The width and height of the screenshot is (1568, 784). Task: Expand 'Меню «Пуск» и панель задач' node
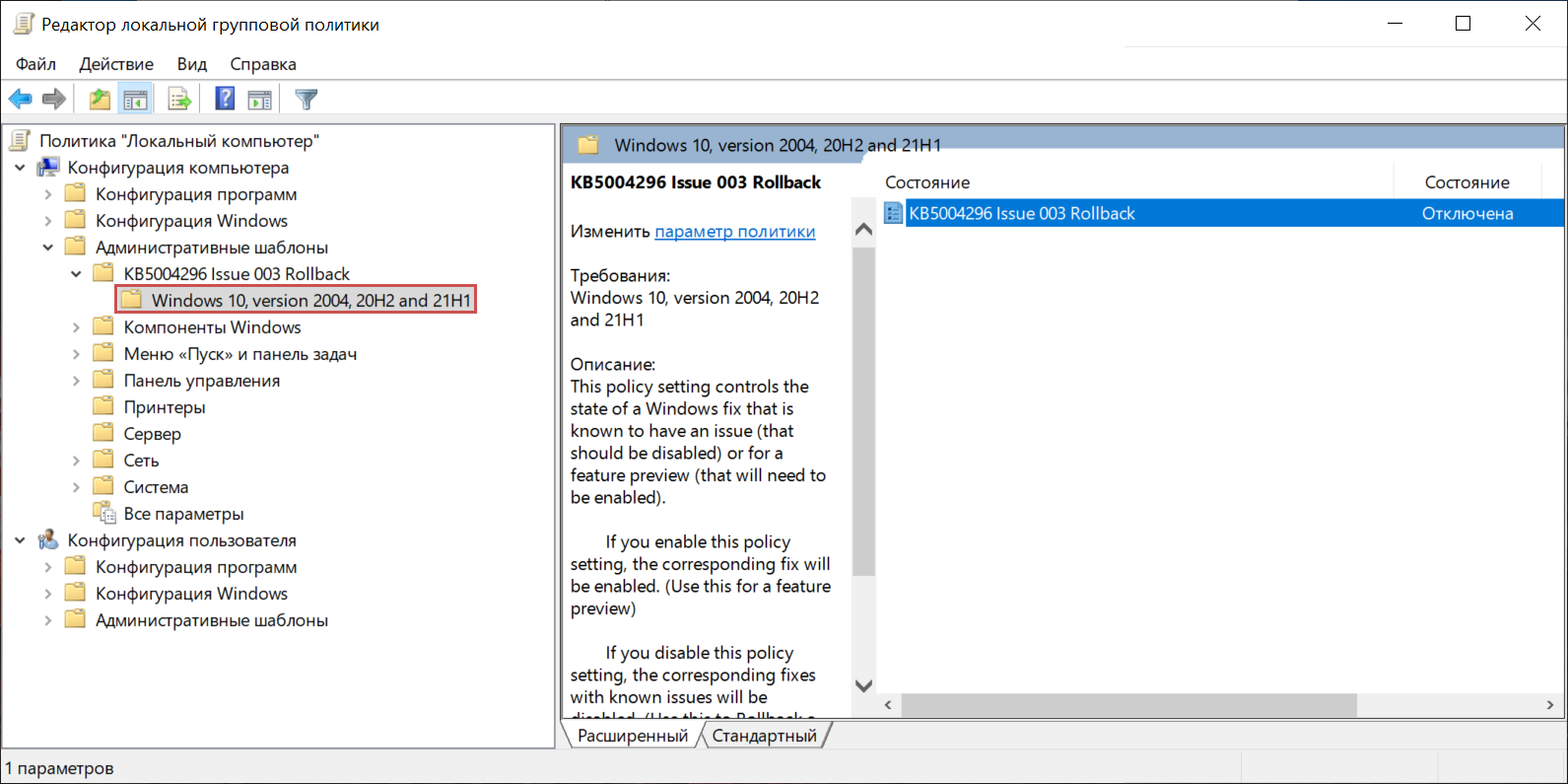tap(76, 354)
